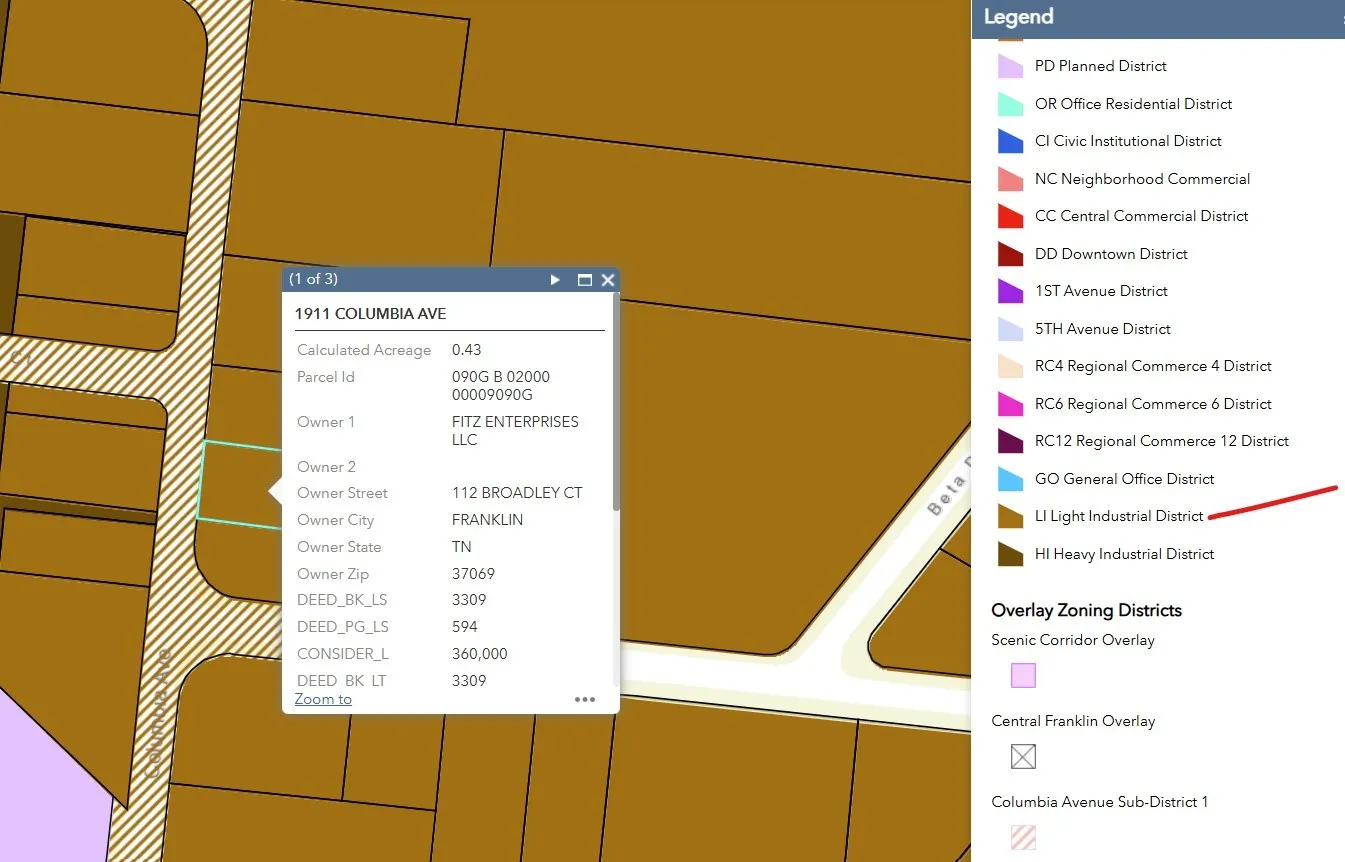Click the RC6 Regional Commerce 6 swatch
The width and height of the screenshot is (1345, 862).
click(x=1011, y=405)
